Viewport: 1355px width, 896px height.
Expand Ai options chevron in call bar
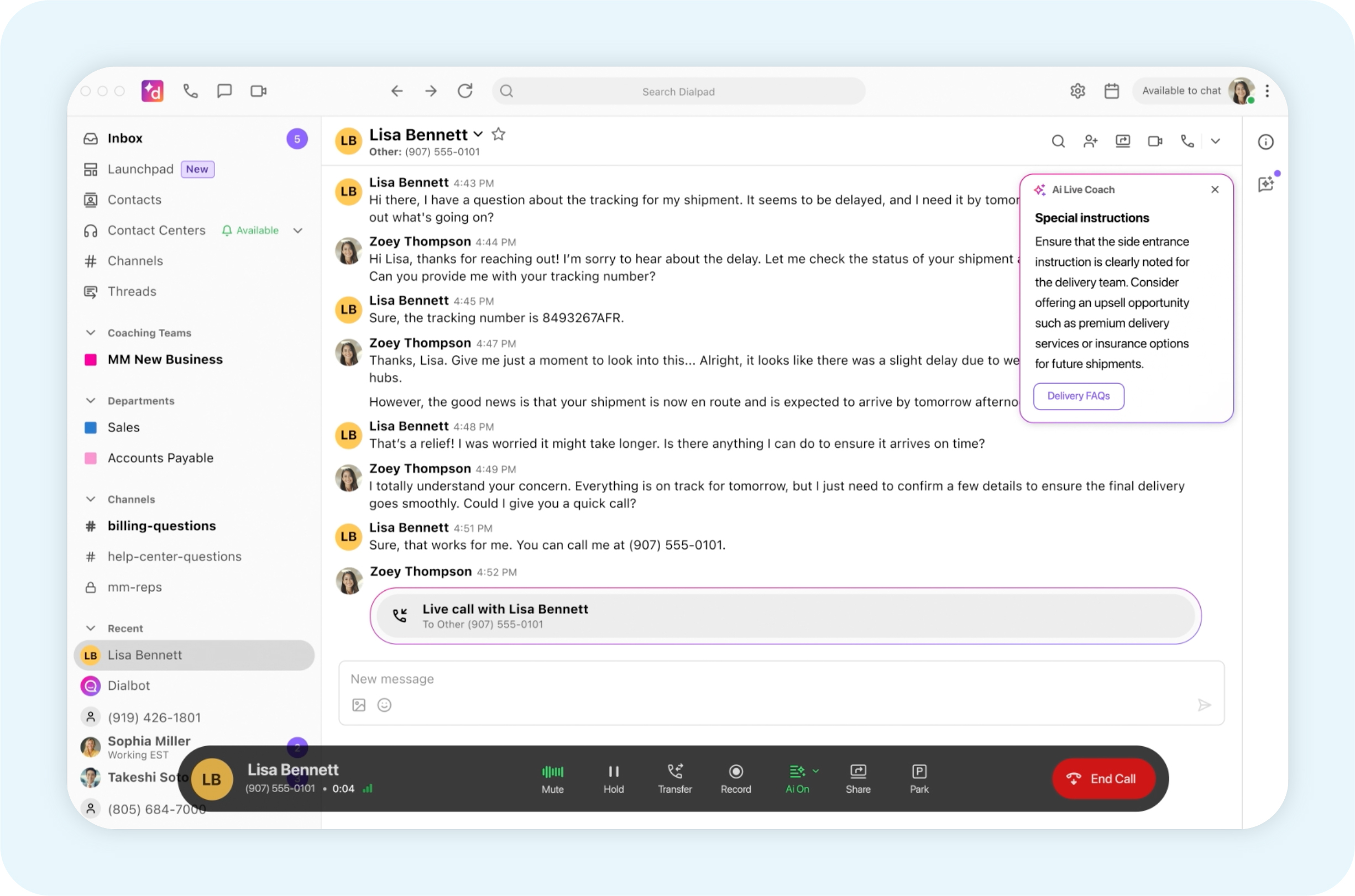pyautogui.click(x=816, y=771)
